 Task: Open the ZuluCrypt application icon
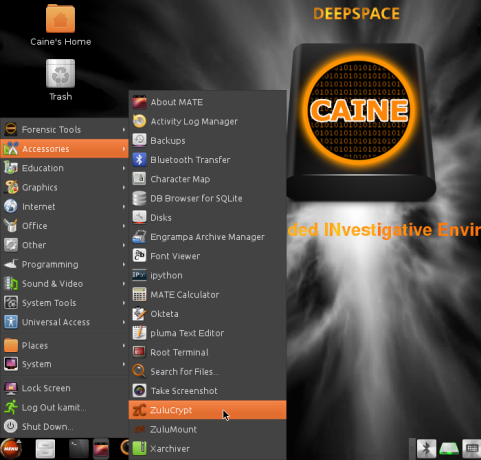[139, 410]
